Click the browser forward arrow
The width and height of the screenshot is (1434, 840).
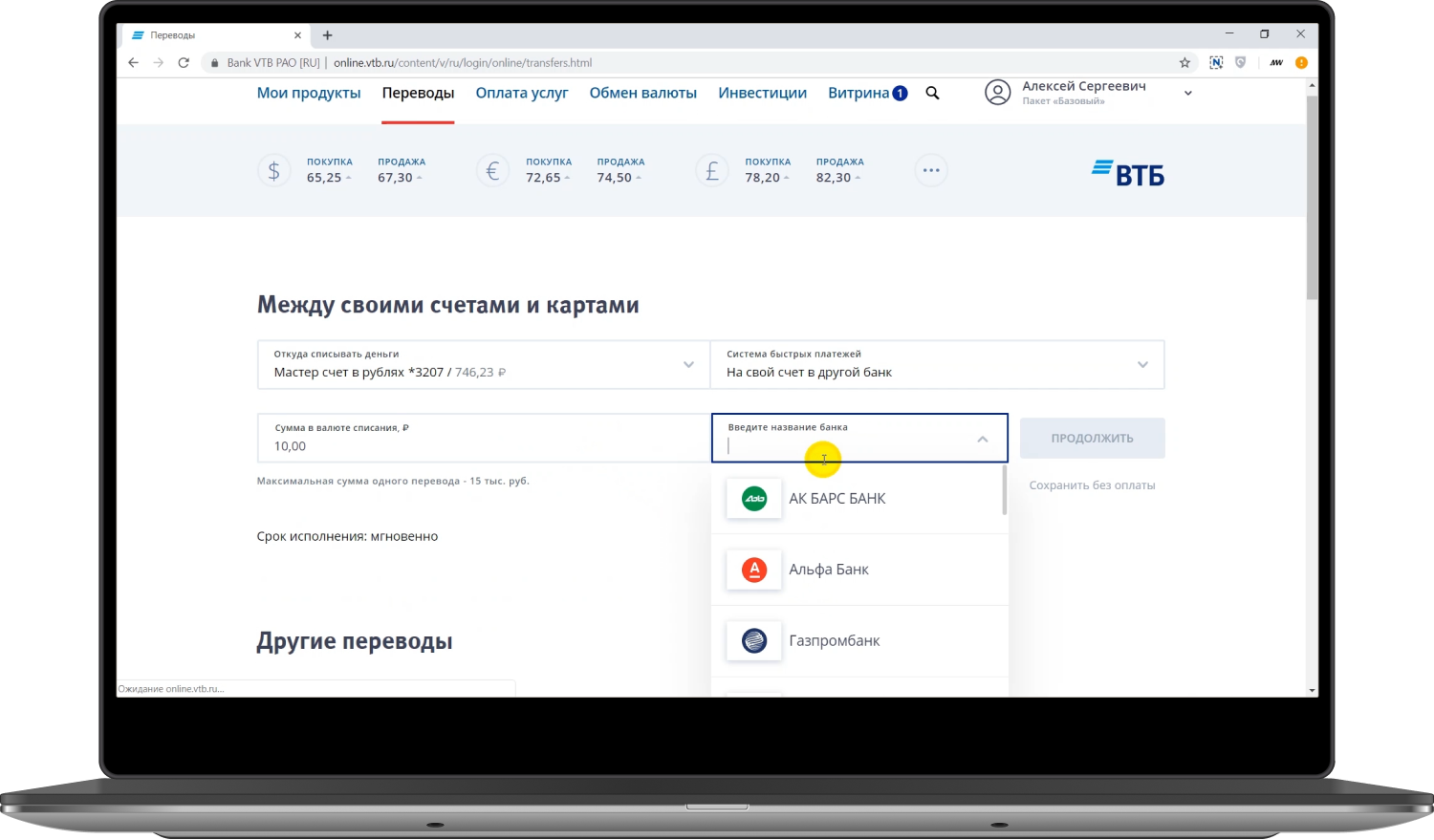(158, 63)
